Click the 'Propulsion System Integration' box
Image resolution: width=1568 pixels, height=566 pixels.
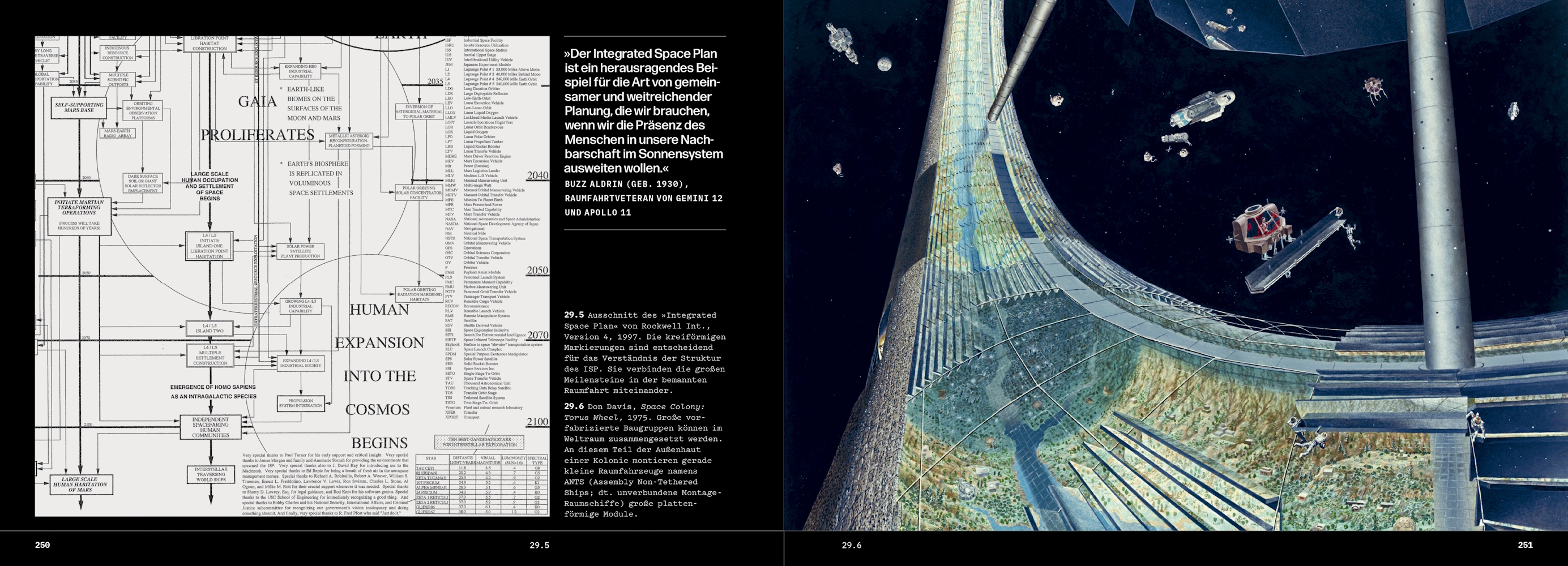300,403
